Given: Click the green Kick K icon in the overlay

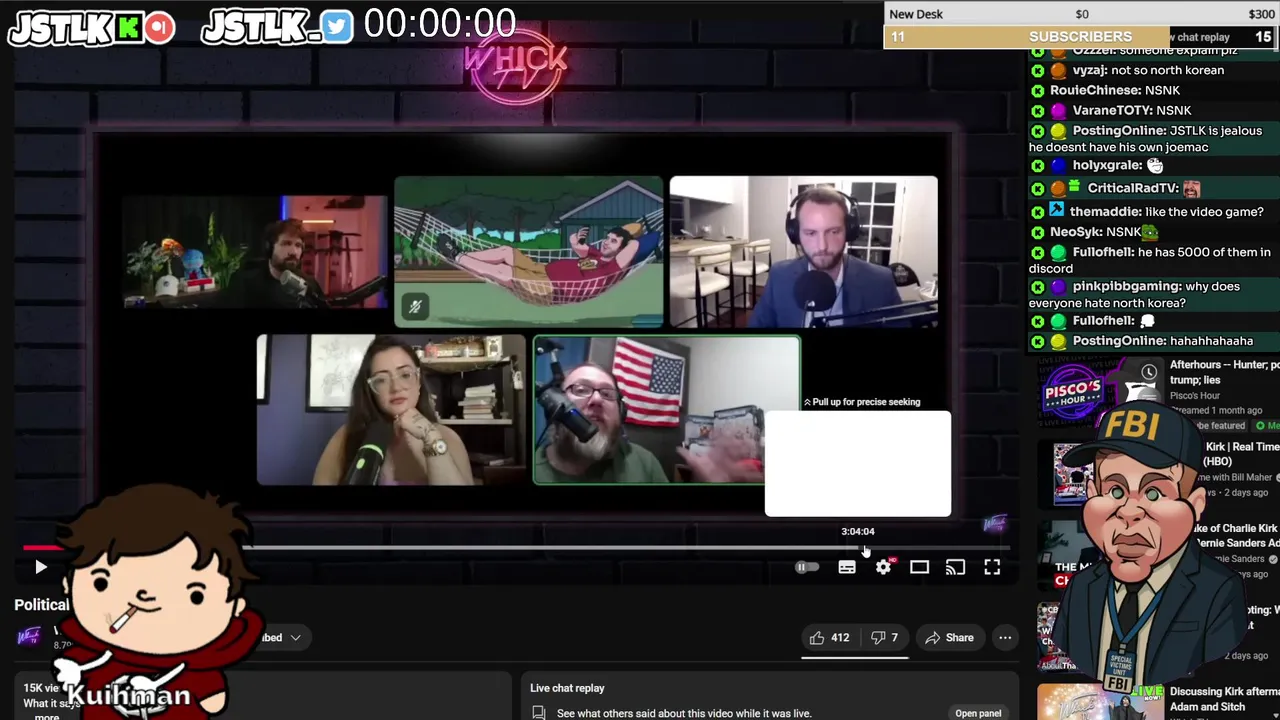Looking at the screenshot, I should pos(128,28).
